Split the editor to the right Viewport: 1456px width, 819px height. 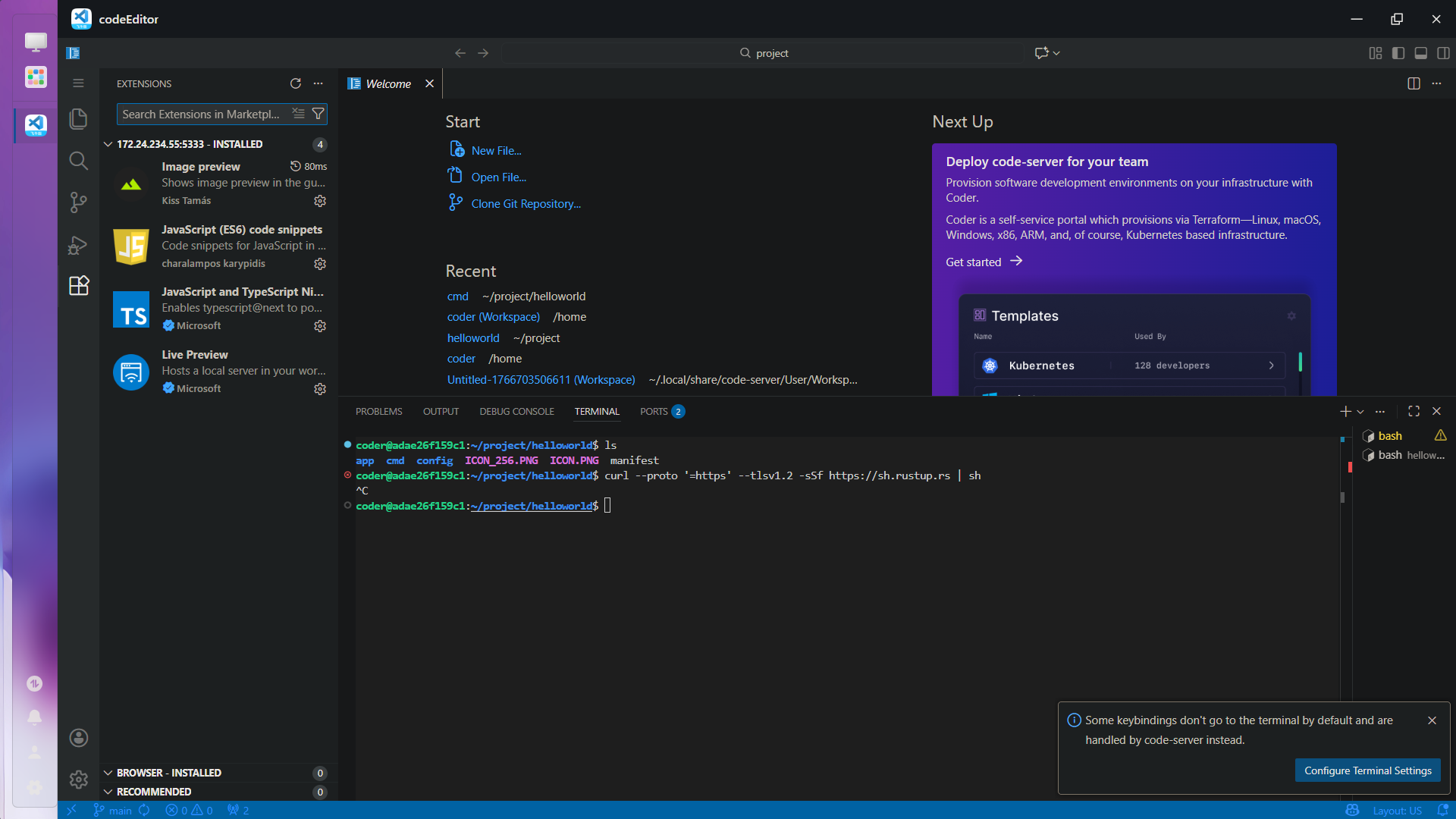[1414, 83]
